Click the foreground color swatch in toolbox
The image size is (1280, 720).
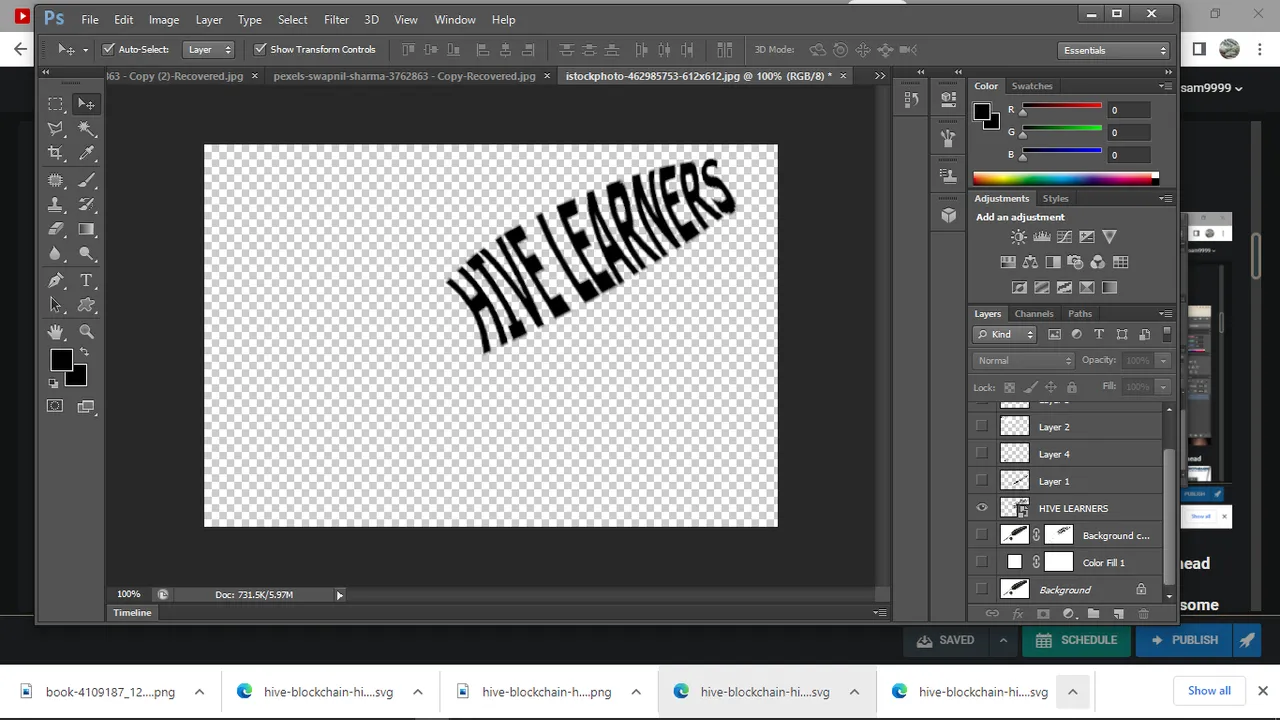[x=61, y=360]
